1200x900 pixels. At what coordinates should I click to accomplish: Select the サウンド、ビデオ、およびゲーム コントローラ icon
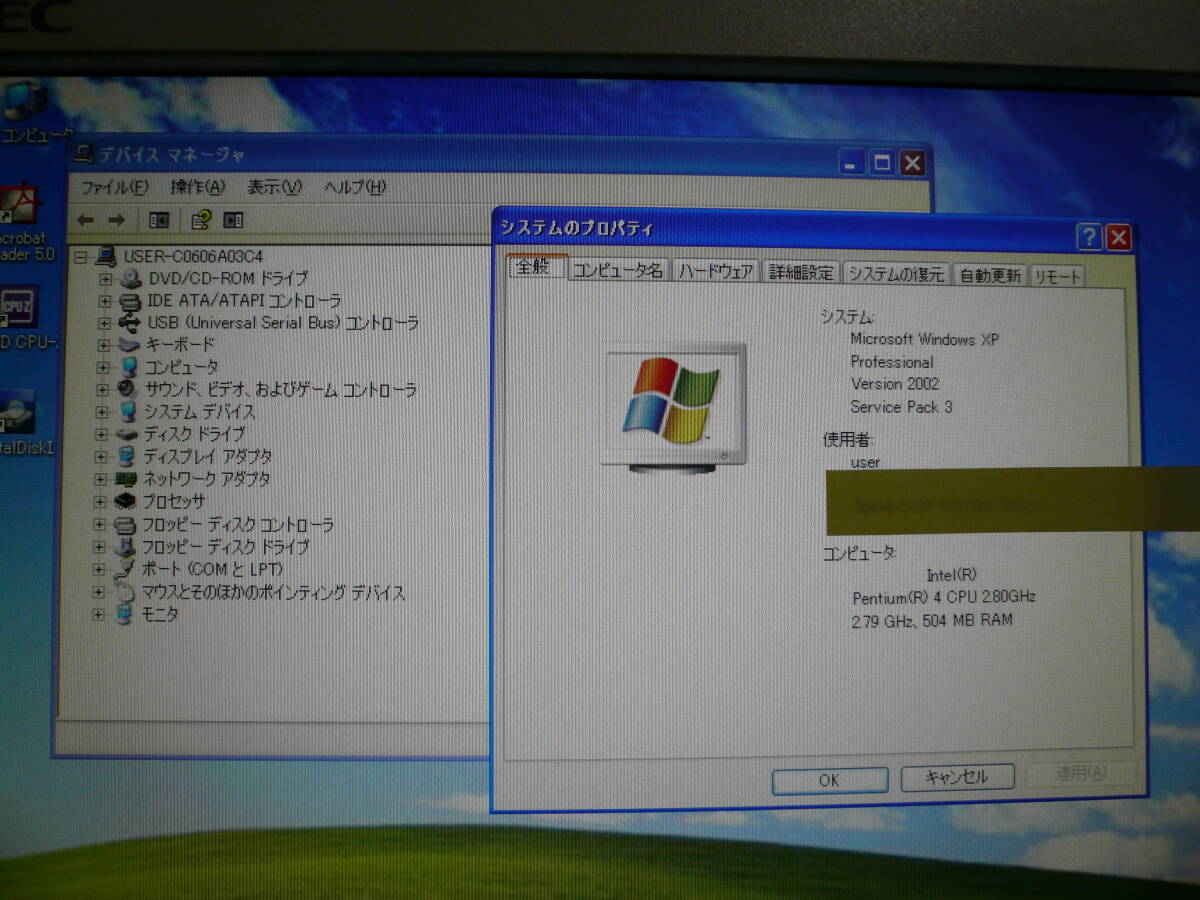(x=128, y=389)
